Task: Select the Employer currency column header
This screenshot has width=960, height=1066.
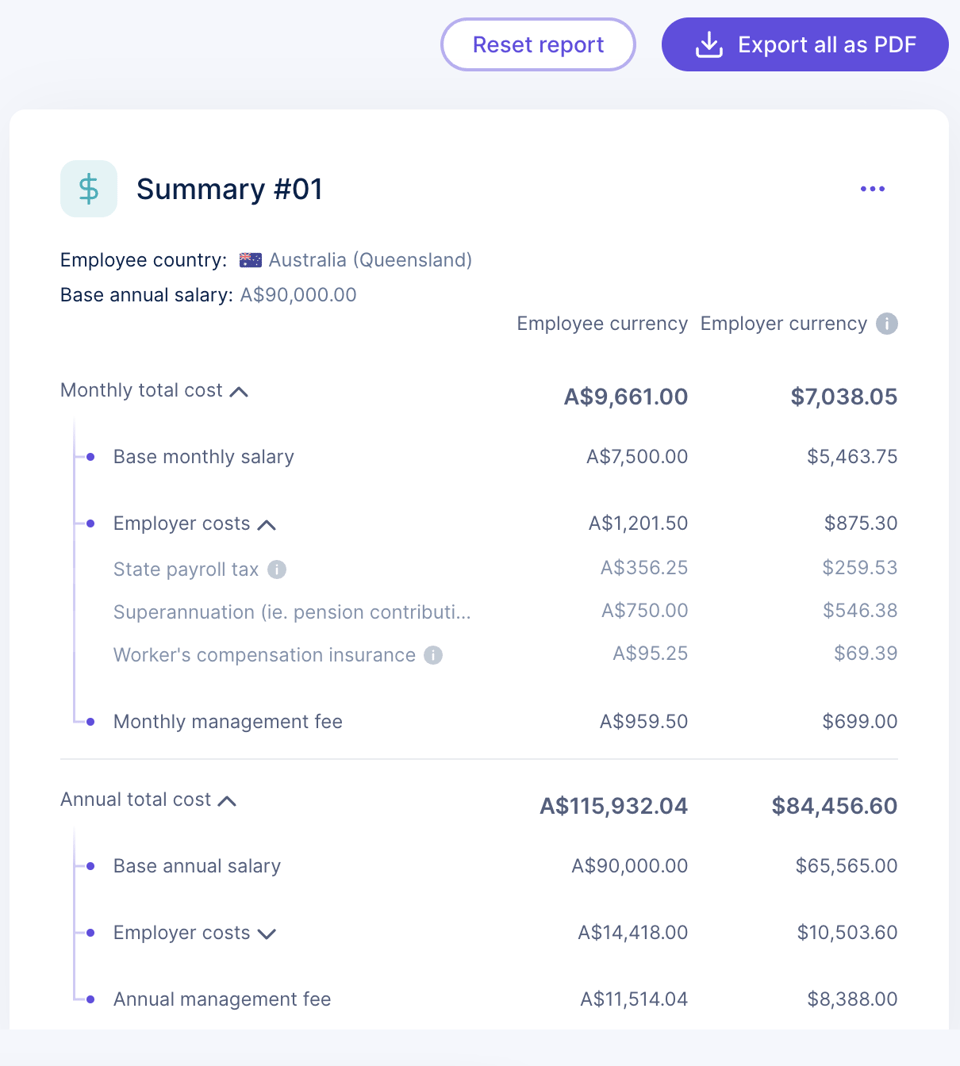Action: pos(784,323)
